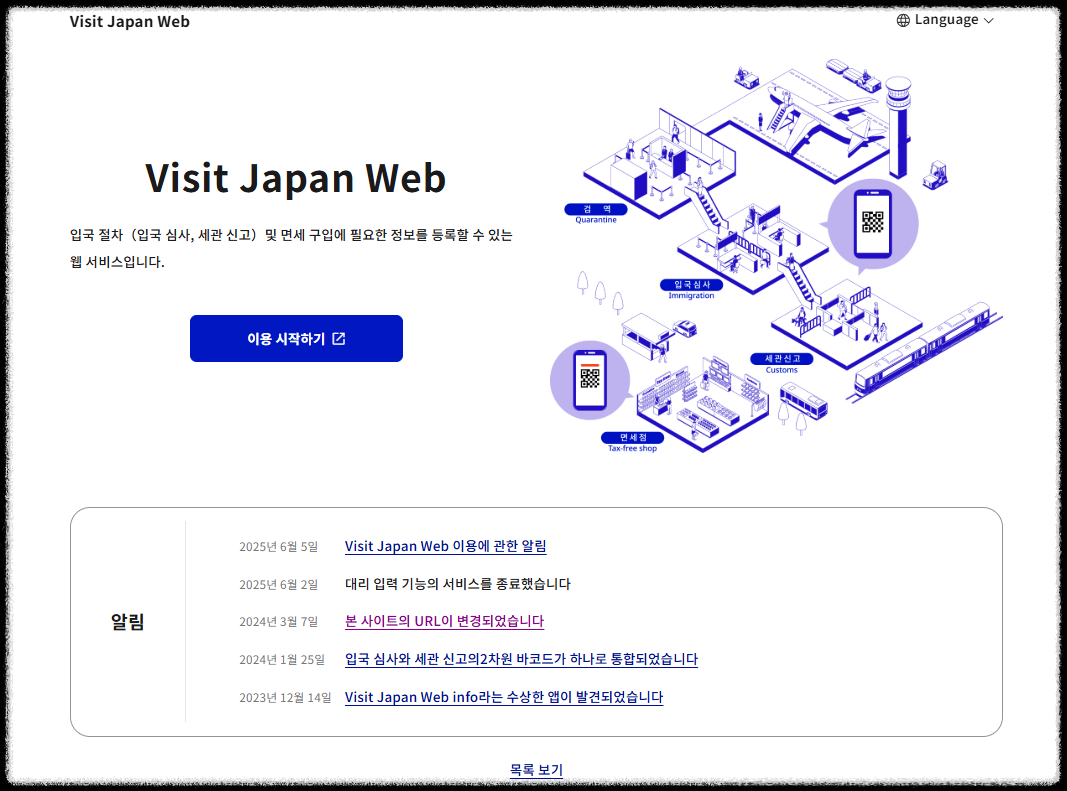Screen dimensions: 1067x791
Task: Click the 이용 시작하기 button
Action: (296, 338)
